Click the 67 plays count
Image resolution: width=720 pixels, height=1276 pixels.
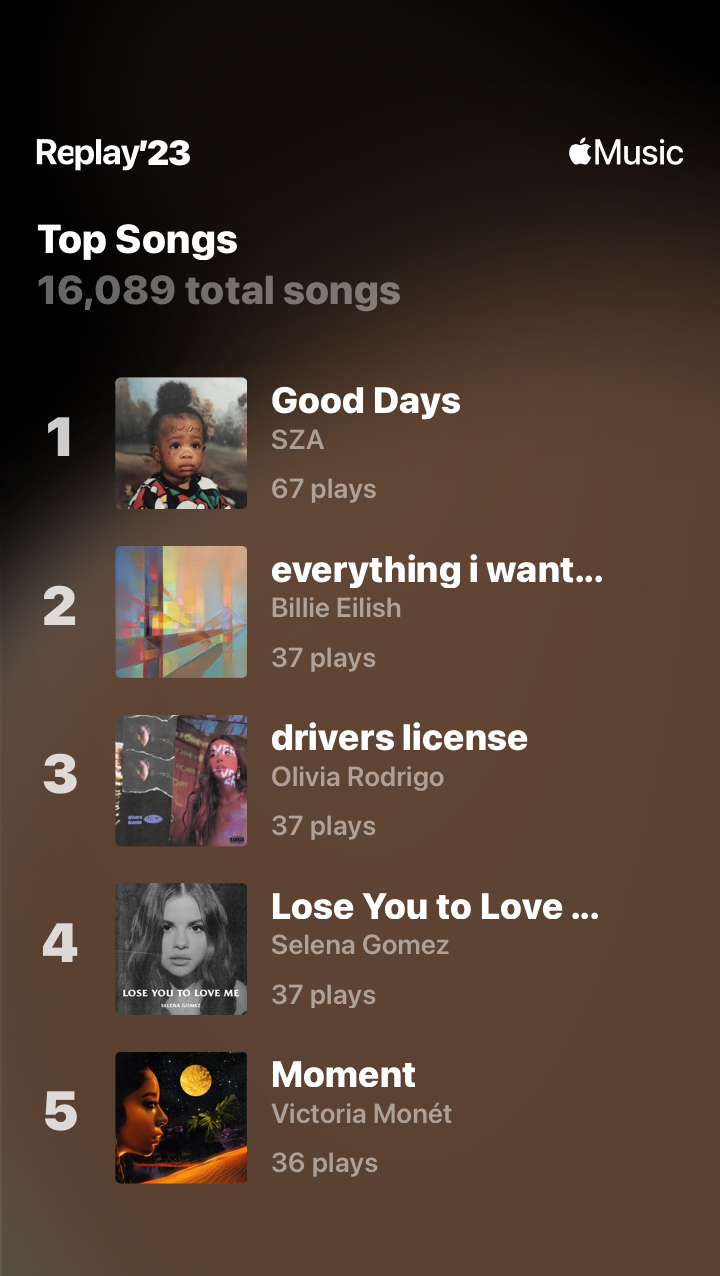tap(324, 489)
